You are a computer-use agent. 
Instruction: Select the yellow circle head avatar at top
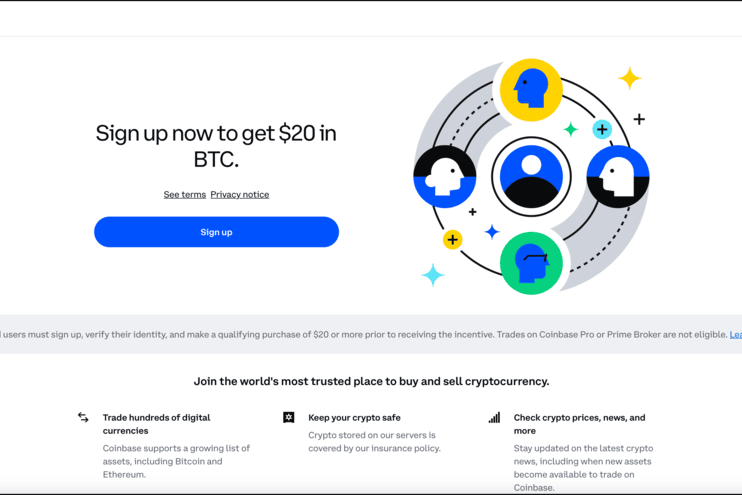coord(531,90)
